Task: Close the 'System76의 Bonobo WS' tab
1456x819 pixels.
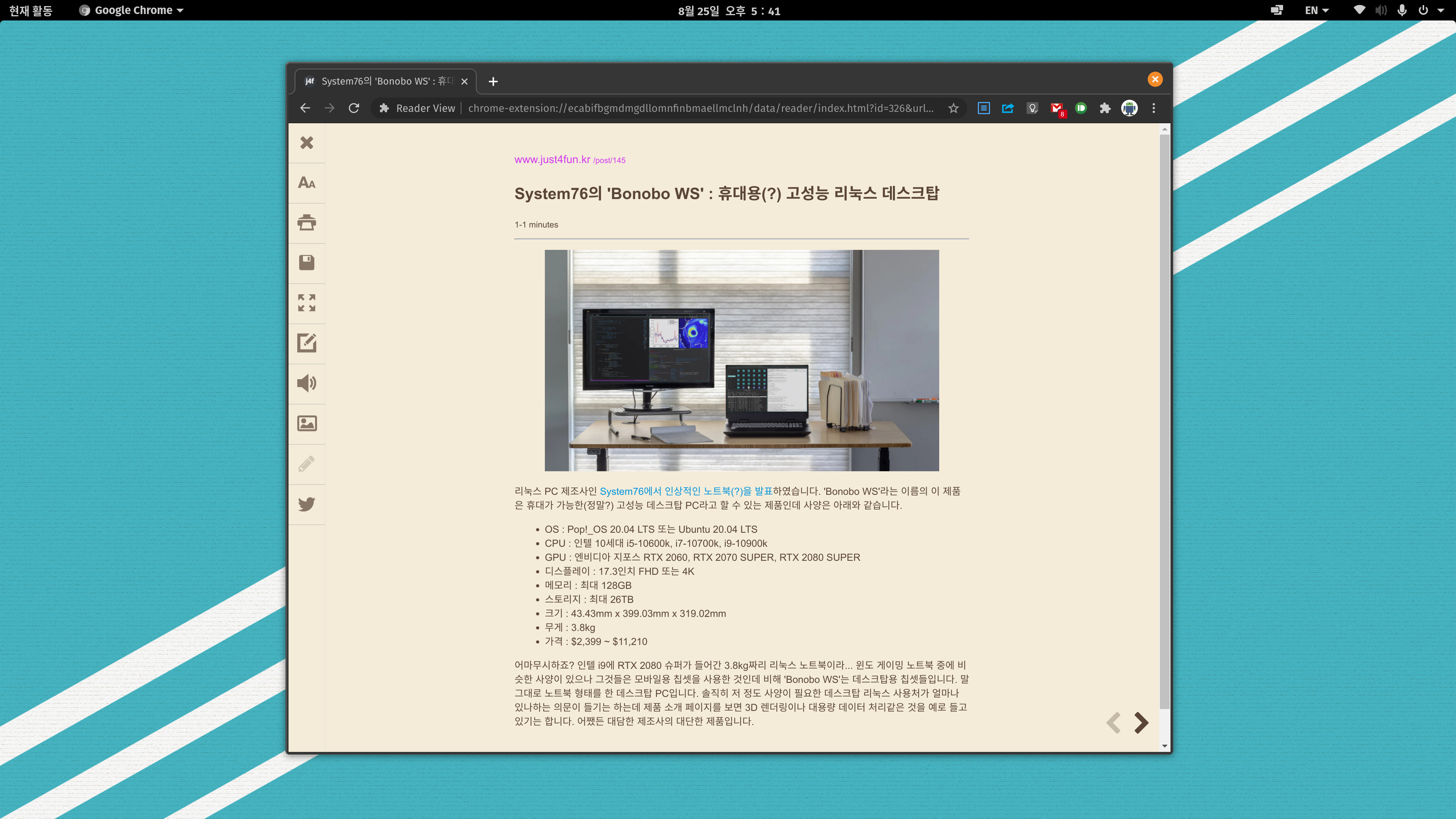Action: (x=464, y=82)
